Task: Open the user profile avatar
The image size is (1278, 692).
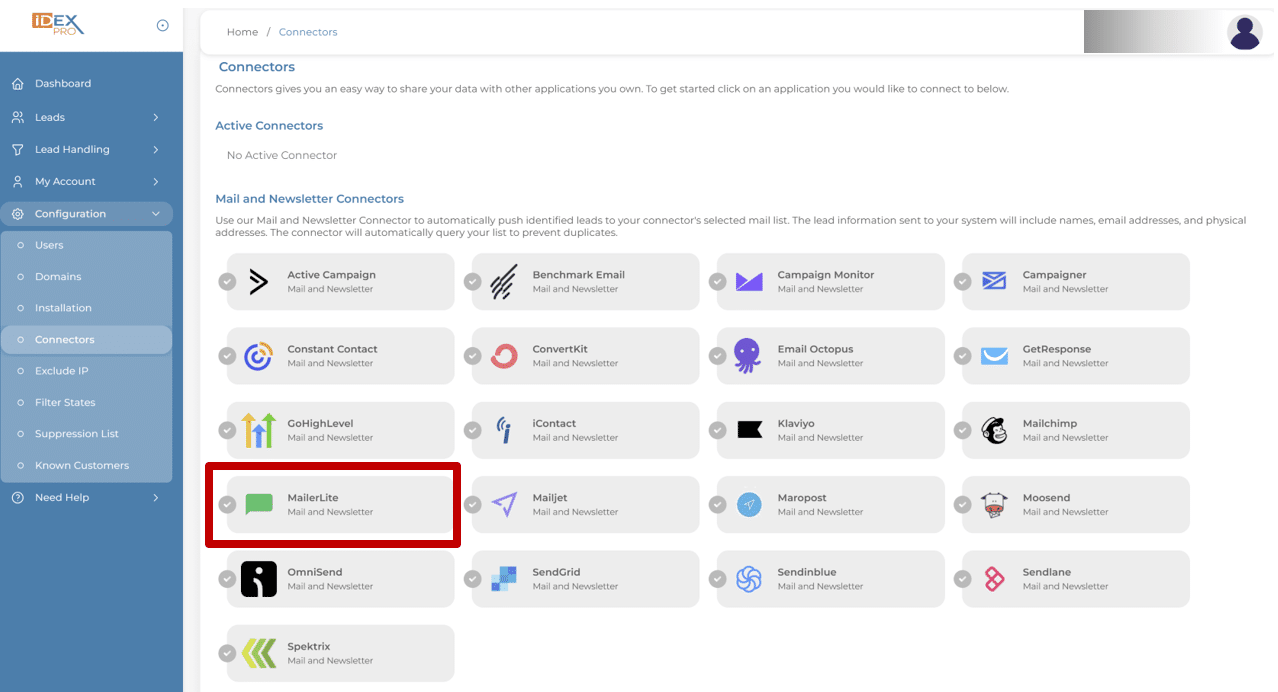Action: tap(1244, 32)
